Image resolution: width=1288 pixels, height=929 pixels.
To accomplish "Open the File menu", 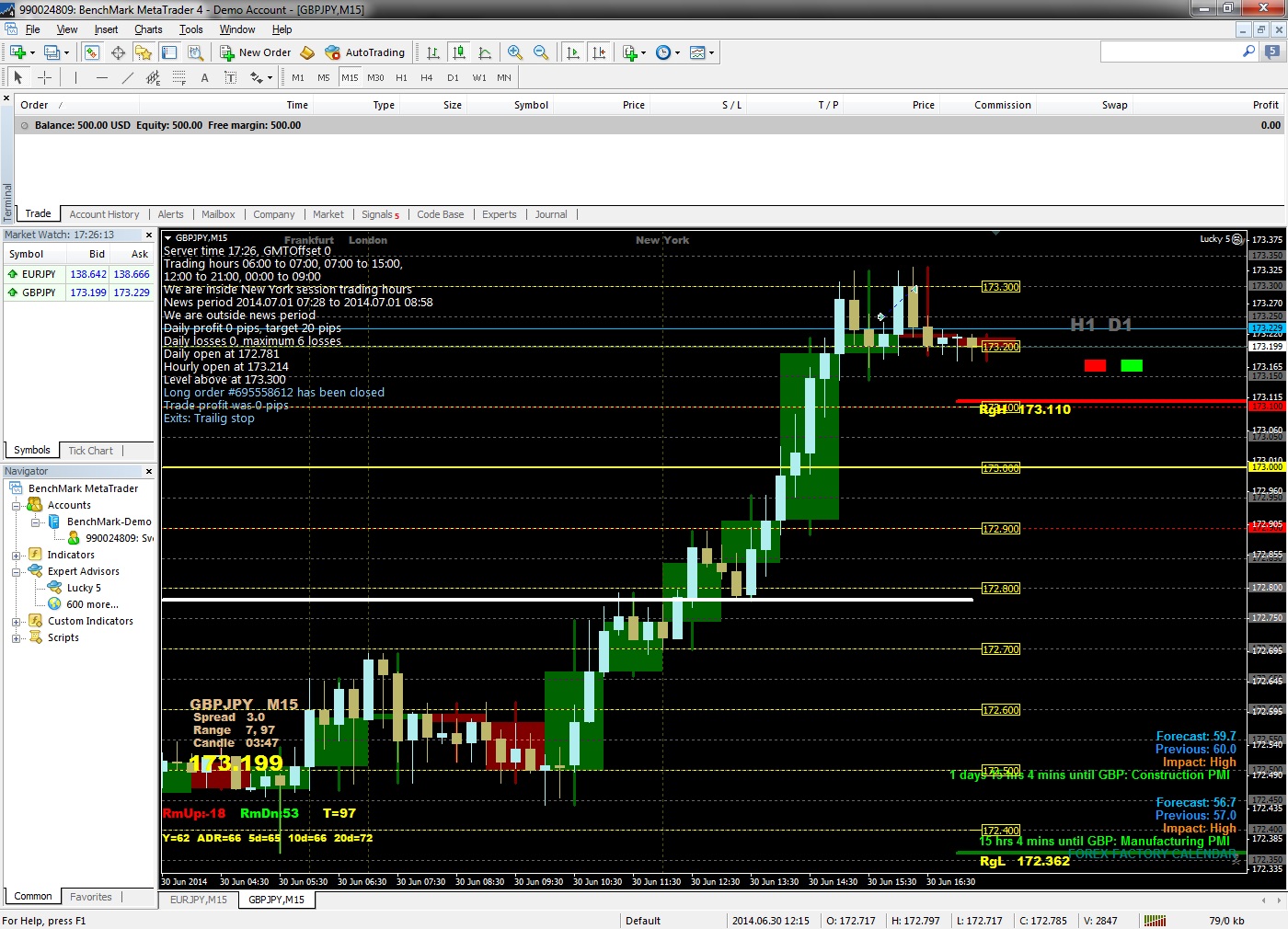I will [33, 29].
